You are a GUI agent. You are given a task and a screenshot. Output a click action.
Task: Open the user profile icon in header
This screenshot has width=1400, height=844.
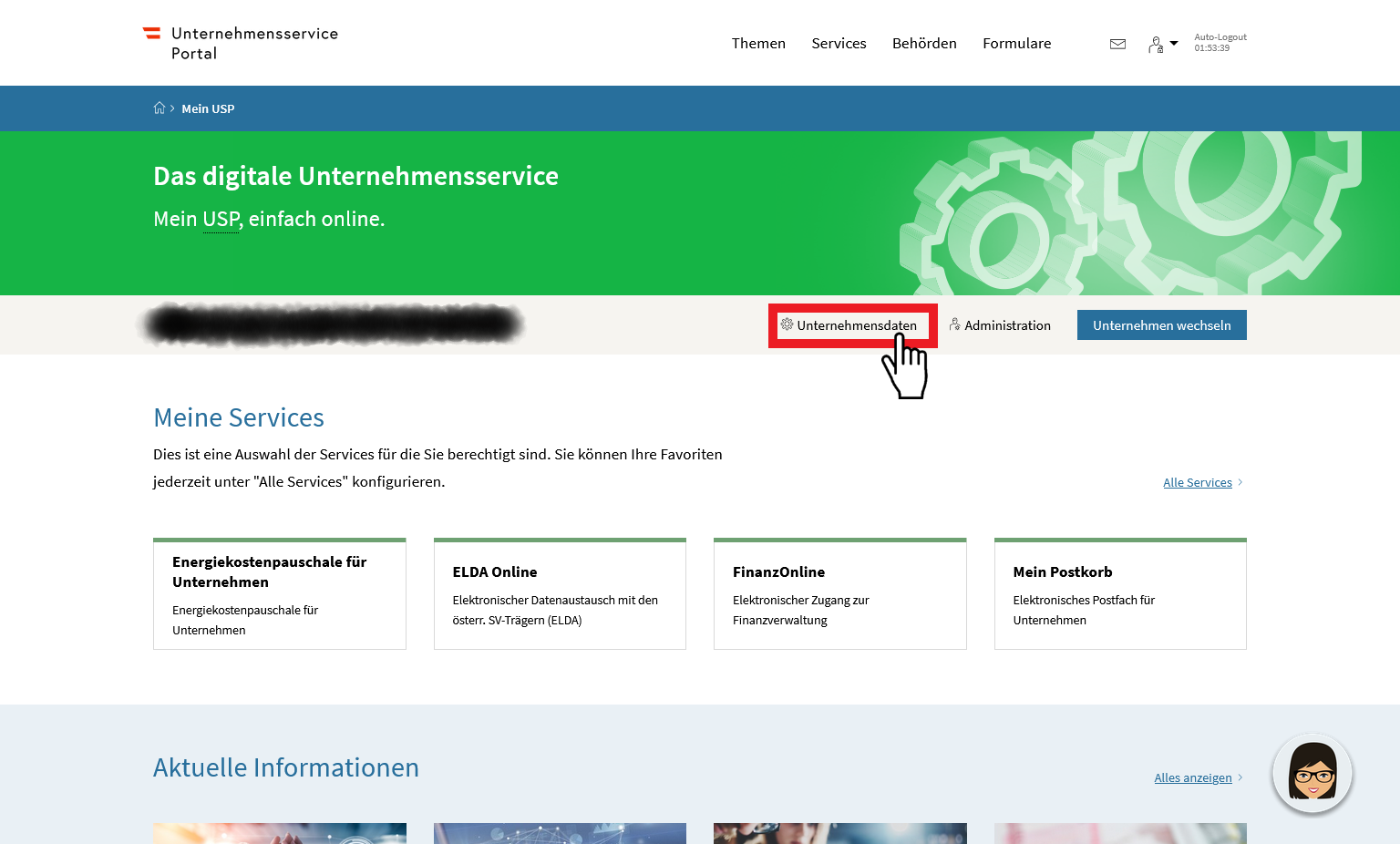[1155, 45]
